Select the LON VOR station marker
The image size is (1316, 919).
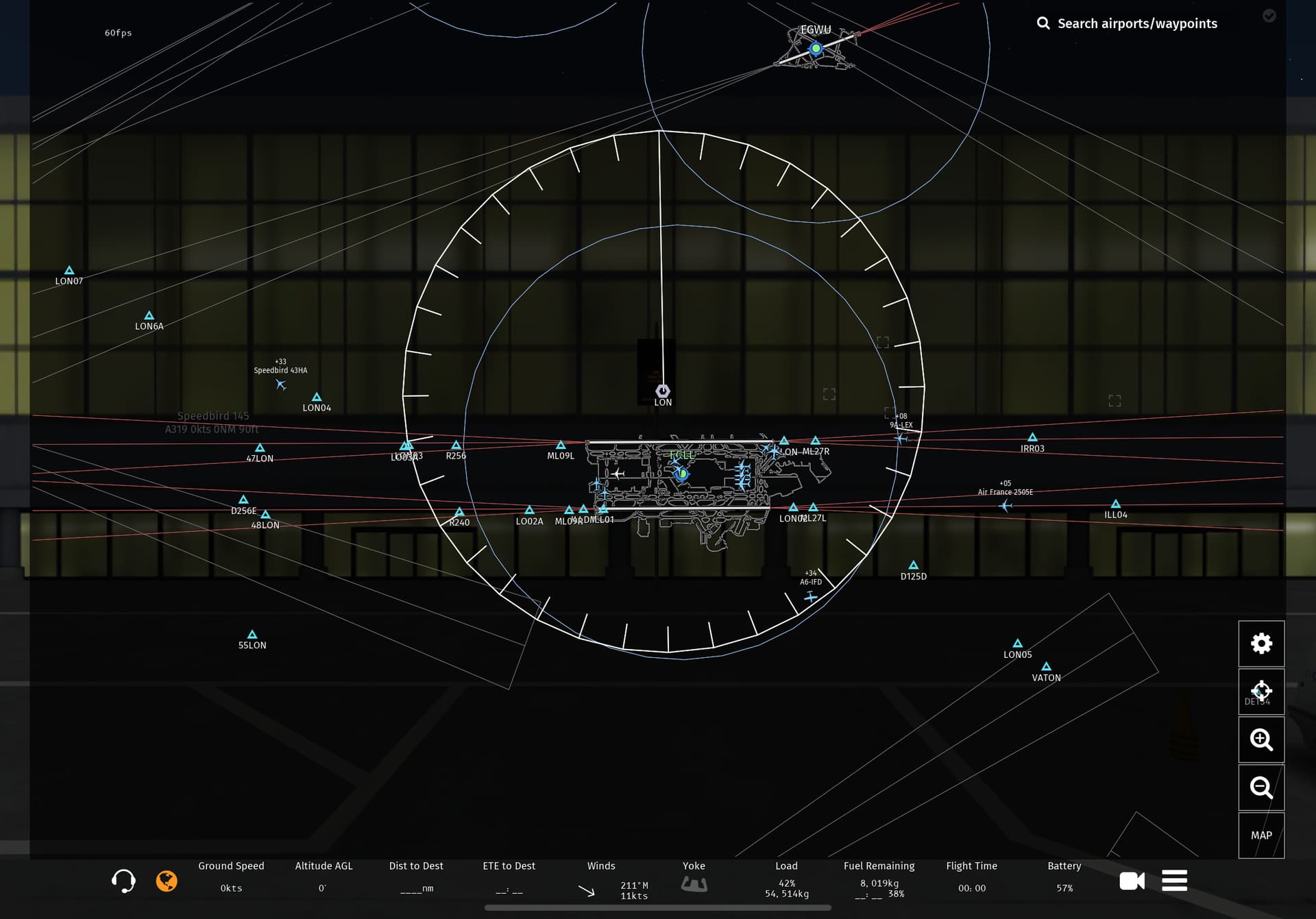pos(663,391)
